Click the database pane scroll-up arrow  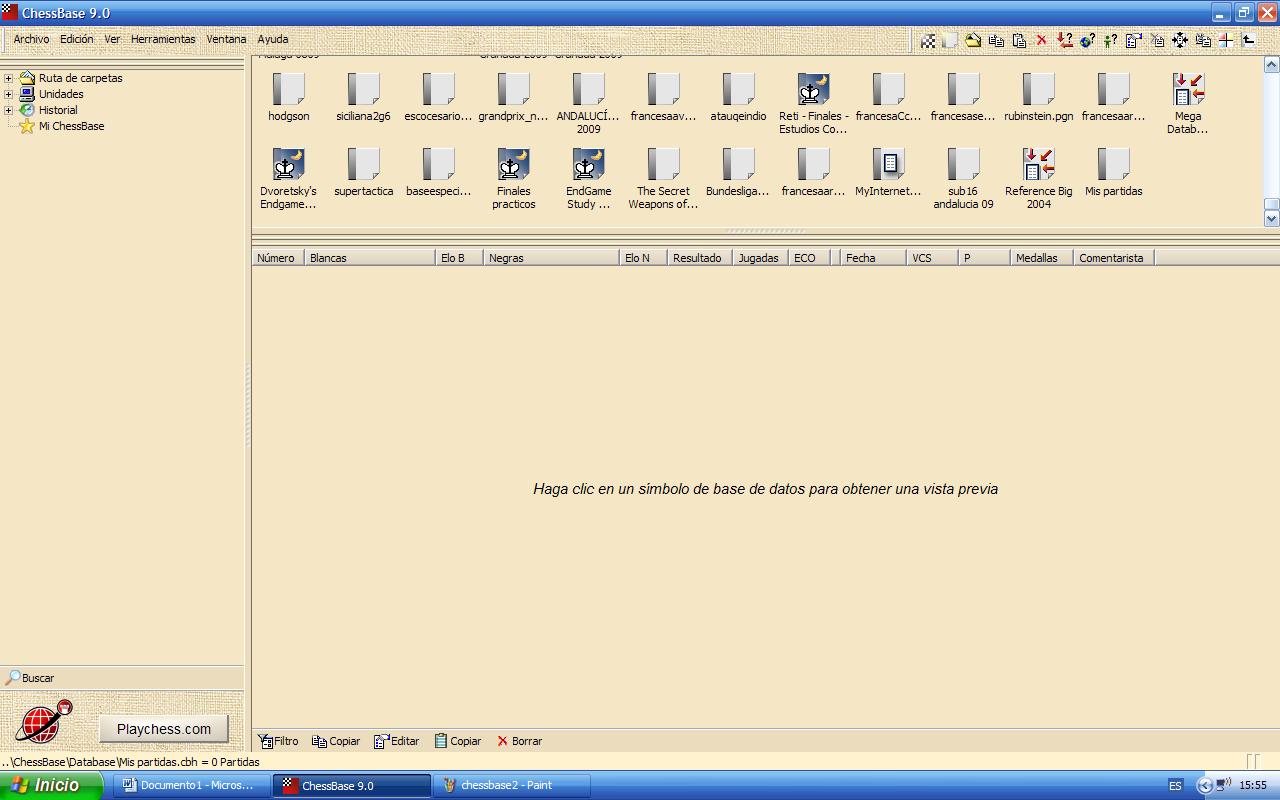(1272, 65)
